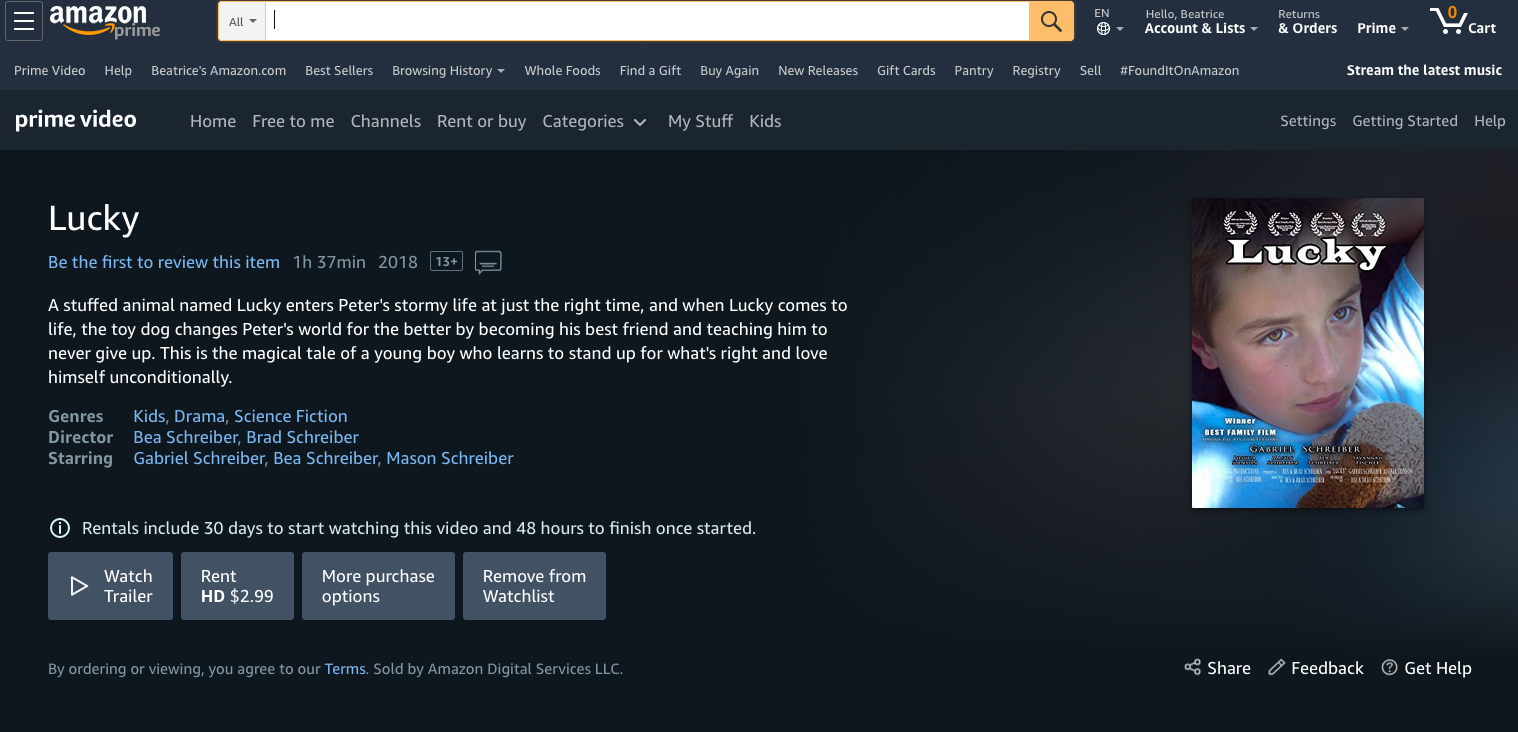1518x732 pixels.
Task: Open Gift Cards
Action: click(906, 71)
